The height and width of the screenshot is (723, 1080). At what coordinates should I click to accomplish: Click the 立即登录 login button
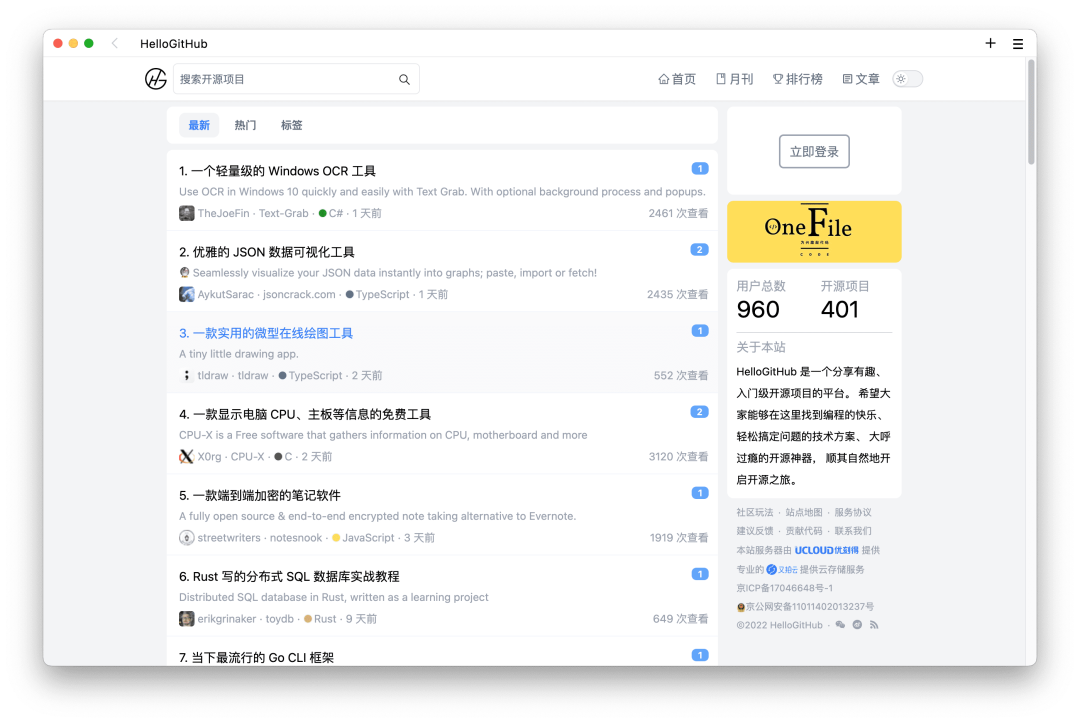tap(814, 151)
